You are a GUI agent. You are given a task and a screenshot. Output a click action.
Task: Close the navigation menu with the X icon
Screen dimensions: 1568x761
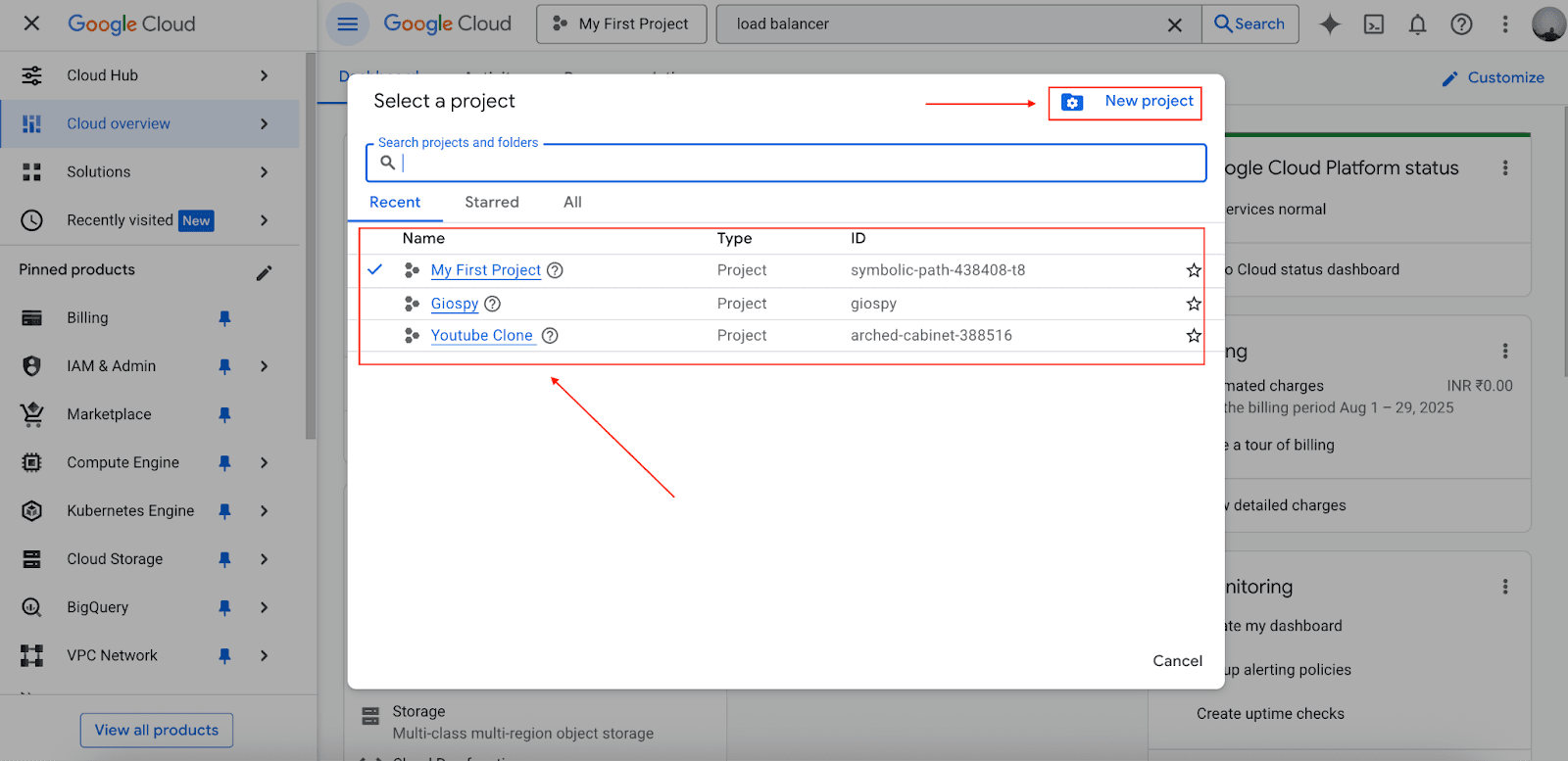31,24
